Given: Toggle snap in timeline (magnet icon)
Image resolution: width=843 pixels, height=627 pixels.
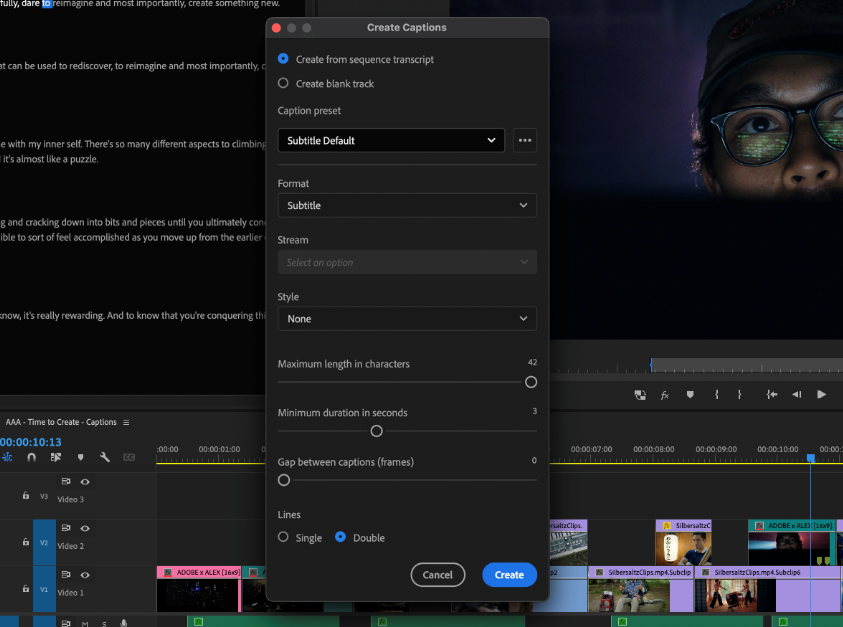Looking at the screenshot, I should tap(31, 457).
